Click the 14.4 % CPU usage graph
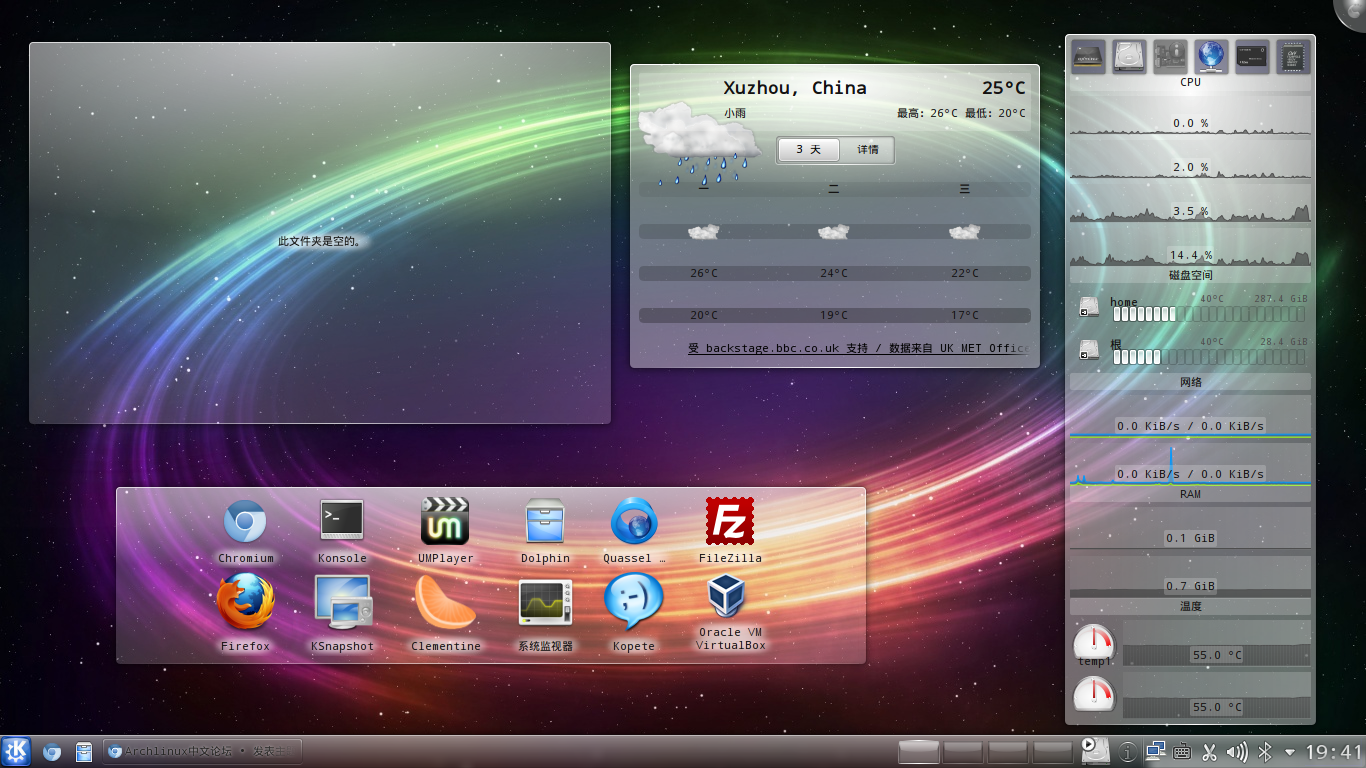This screenshot has height=768, width=1366. (x=1190, y=246)
